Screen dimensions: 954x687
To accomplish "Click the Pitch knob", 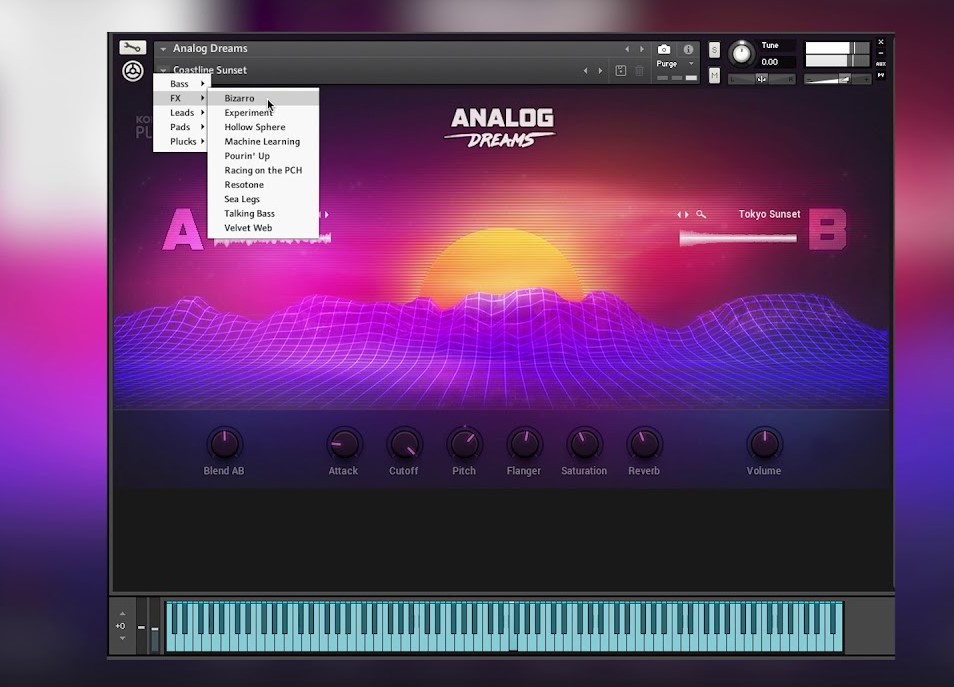I will (x=464, y=444).
